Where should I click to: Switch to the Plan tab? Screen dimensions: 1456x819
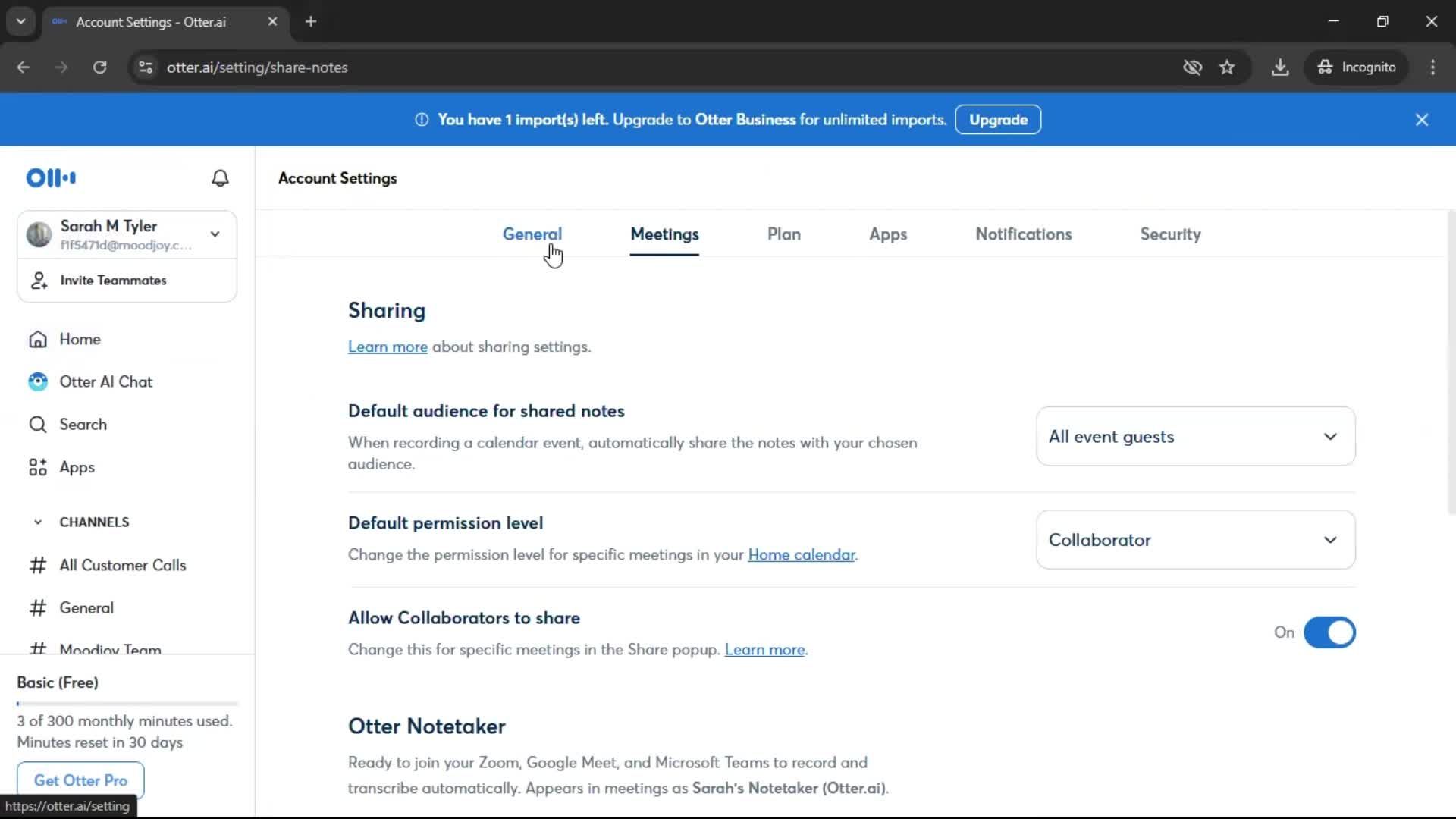784,234
